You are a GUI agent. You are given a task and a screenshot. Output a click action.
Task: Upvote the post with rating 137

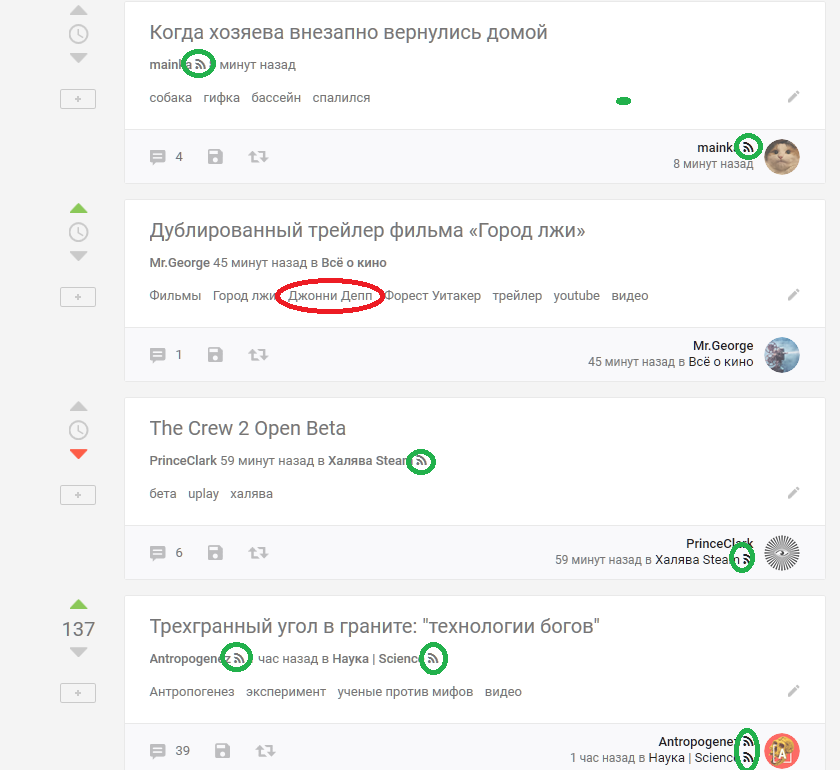[78, 604]
